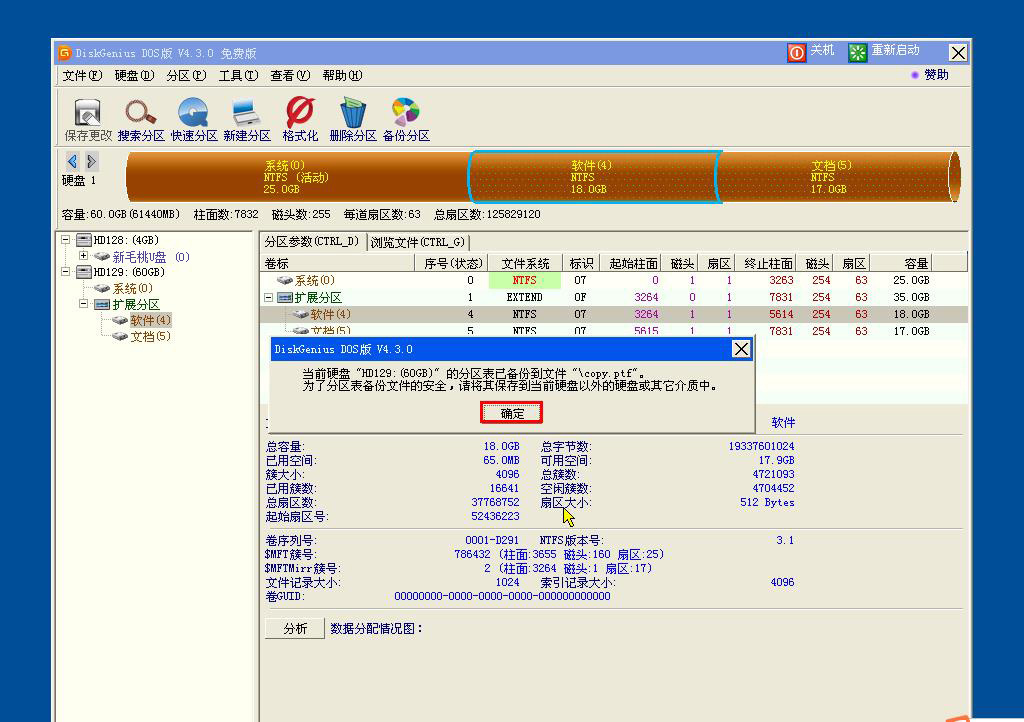
Task: Select HD128 disk icon in tree
Action: 84,240
